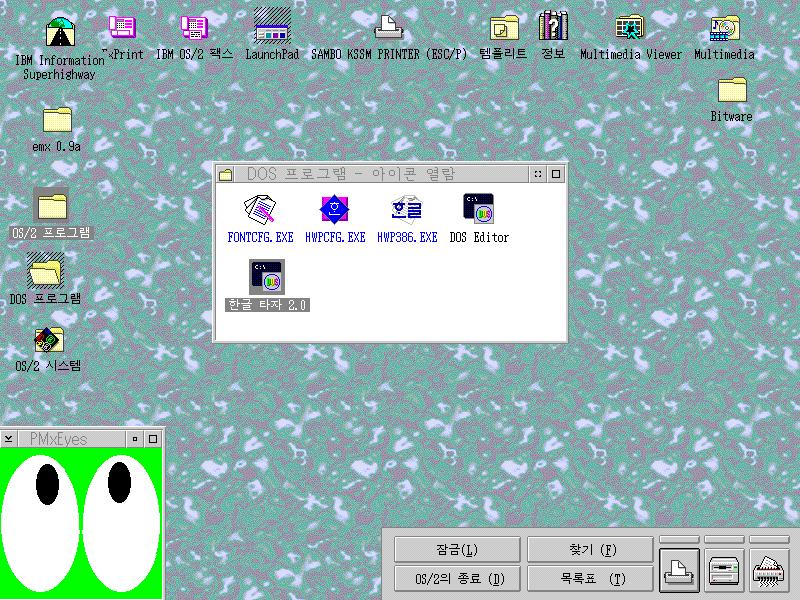Open the DOS 프로그램 window system menu
Image resolution: width=800 pixels, height=600 pixels.
pos(226,174)
